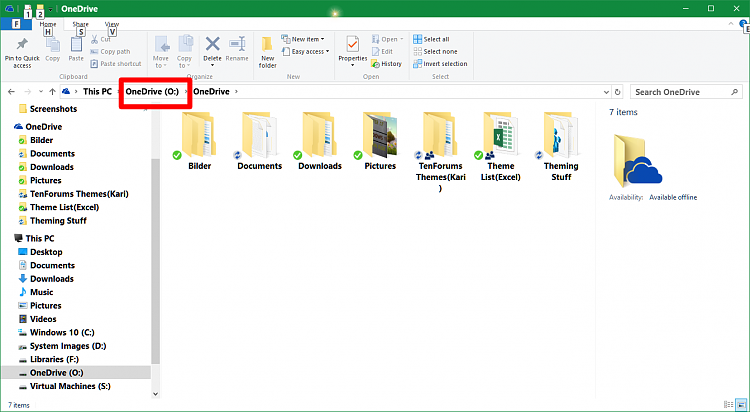Select Virtual Machines (S:) drive in sidebar

69,385
